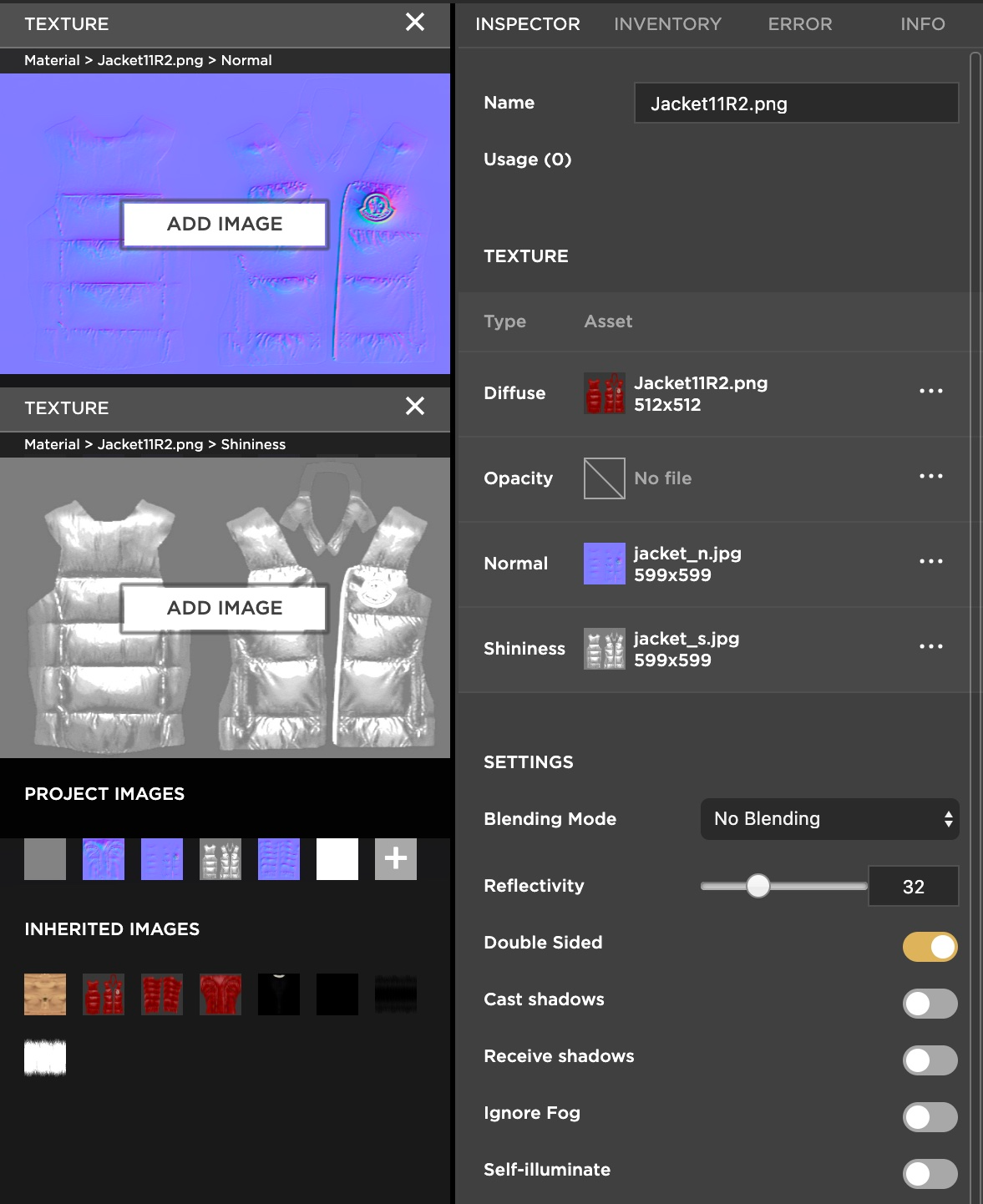This screenshot has height=1204, width=983.
Task: Open the ERROR tab
Action: coord(800,24)
